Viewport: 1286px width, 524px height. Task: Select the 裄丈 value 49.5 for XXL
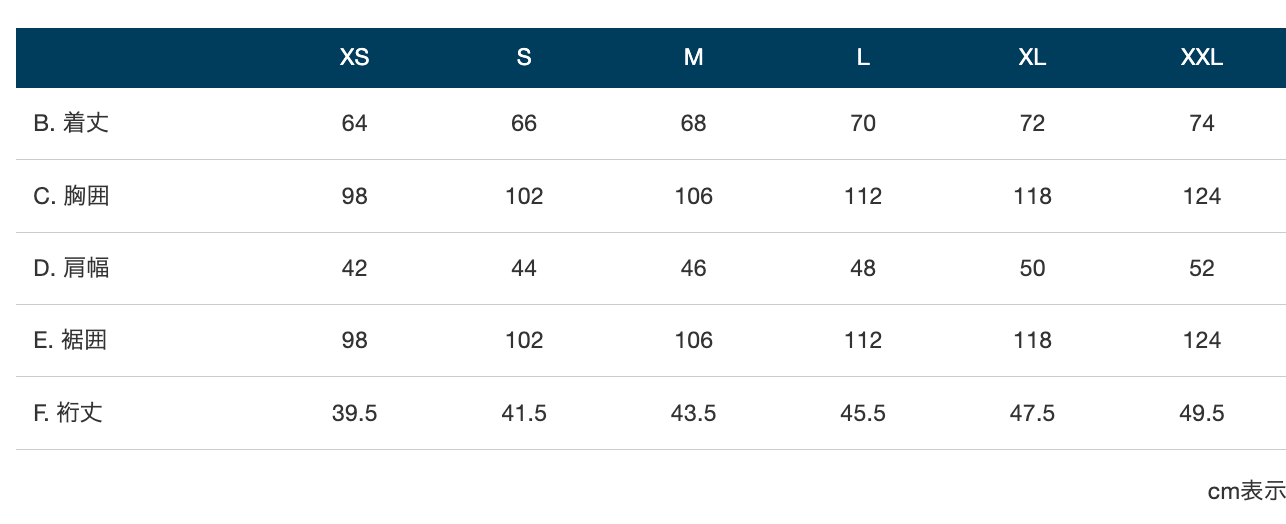coord(1202,413)
